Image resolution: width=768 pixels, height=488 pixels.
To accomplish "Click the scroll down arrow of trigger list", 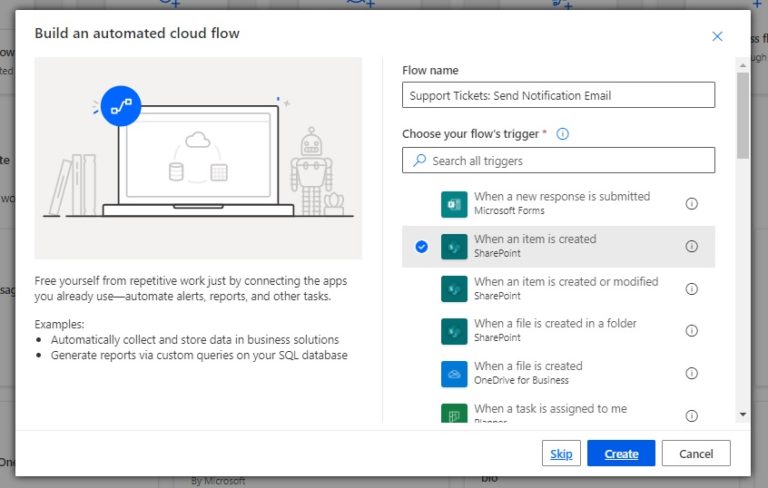I will pyautogui.click(x=742, y=414).
